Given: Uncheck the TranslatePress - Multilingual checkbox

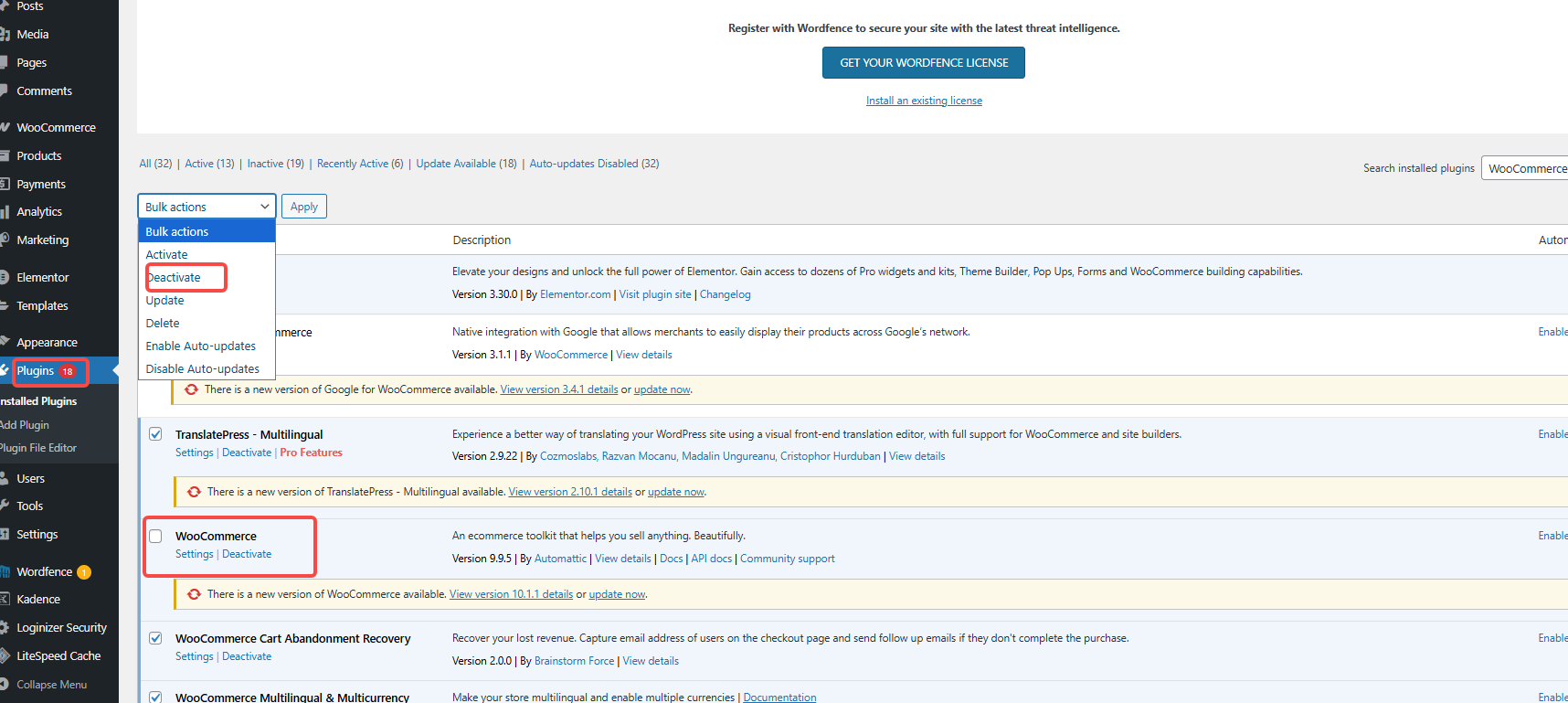Looking at the screenshot, I should pyautogui.click(x=155, y=434).
